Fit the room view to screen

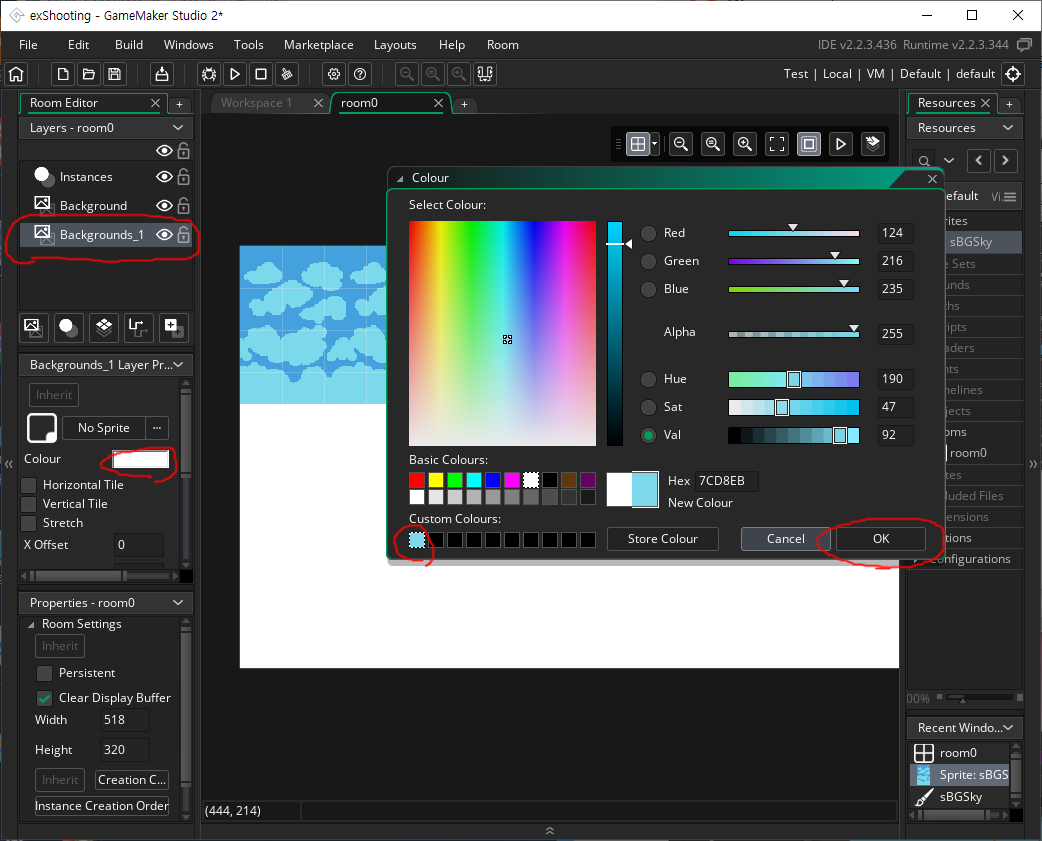[777, 144]
